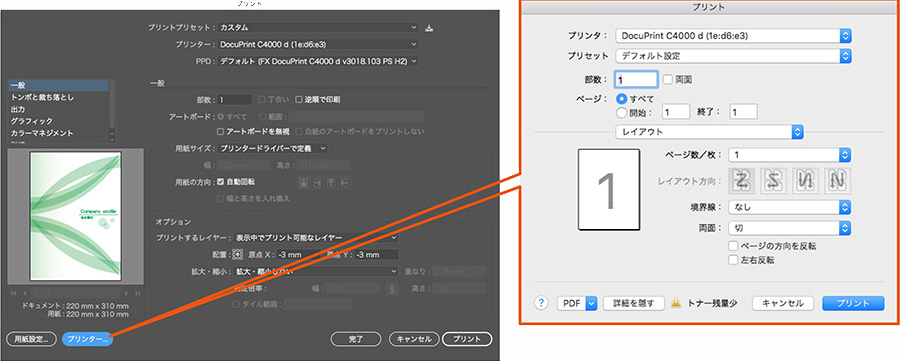The height and width of the screenshot is (361, 900).
Task: Click category list scrollbar
Action: pos(112,112)
